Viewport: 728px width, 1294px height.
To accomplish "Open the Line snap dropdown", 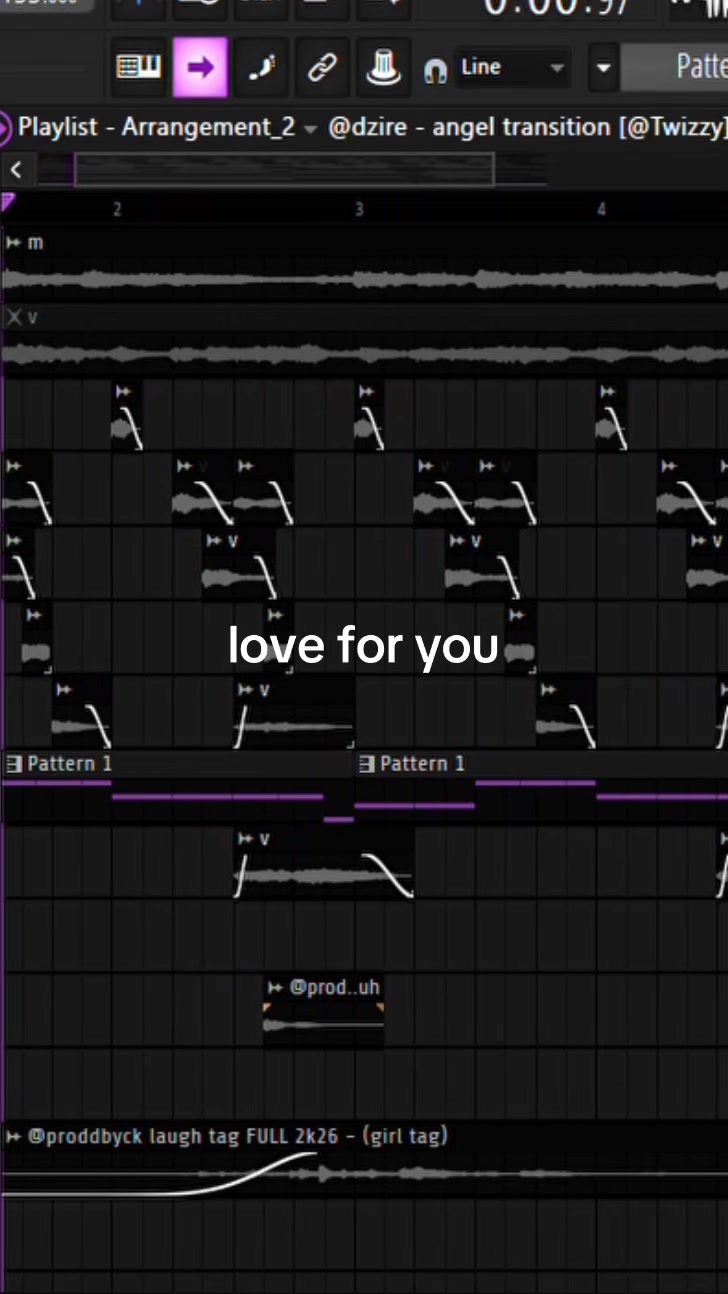I will (513, 68).
